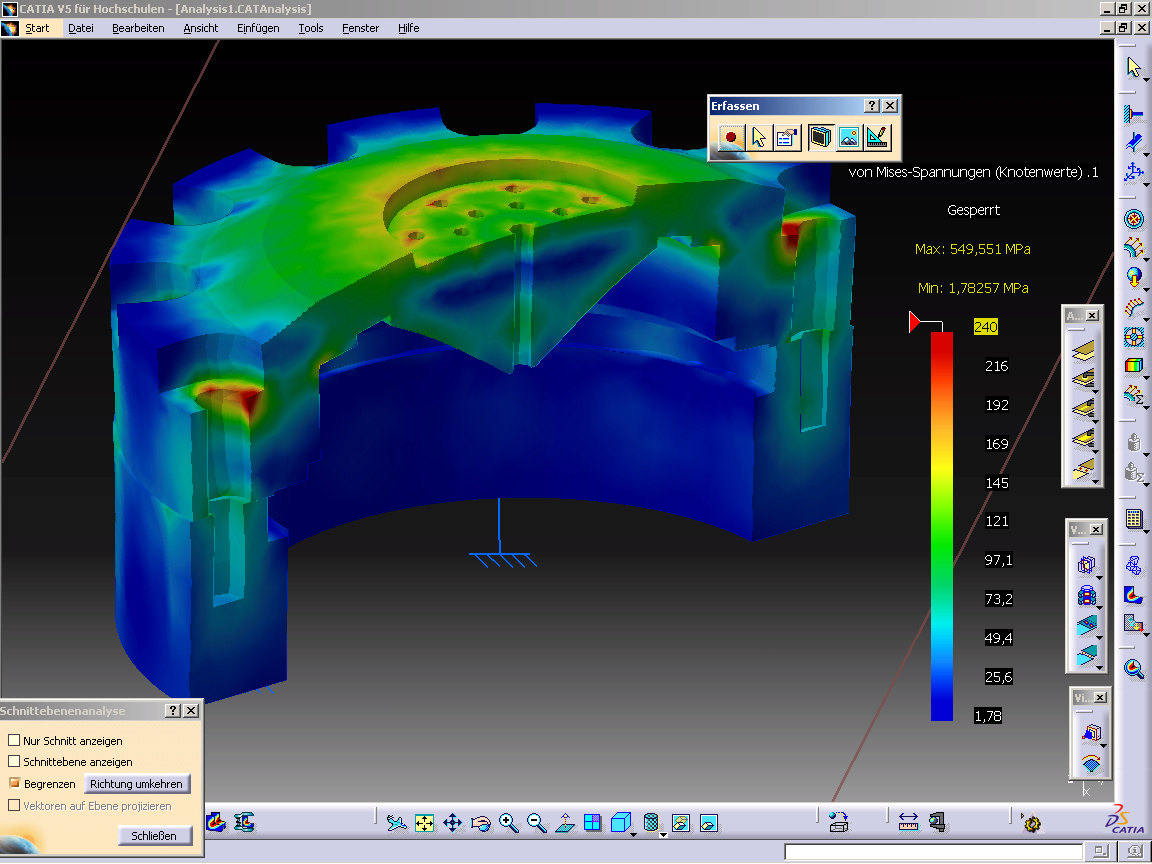Click the blue-and-red target disc icon
1152x864 pixels.
click(1134, 219)
